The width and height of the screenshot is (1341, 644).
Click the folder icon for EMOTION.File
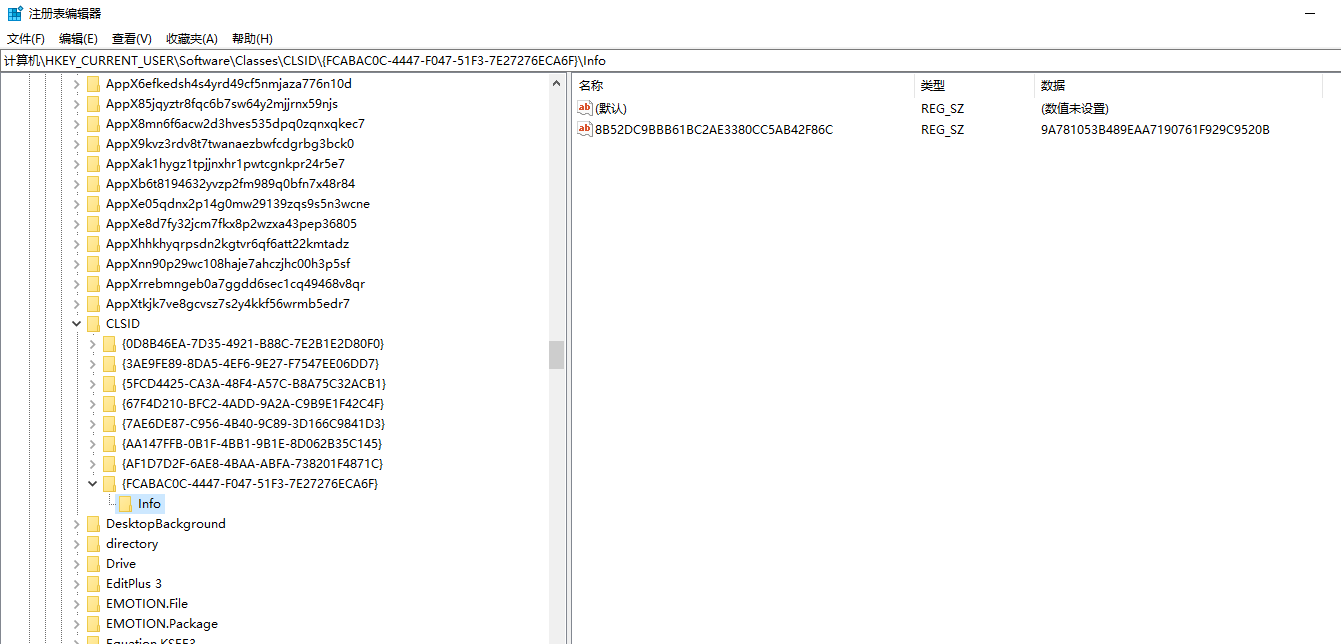94,604
